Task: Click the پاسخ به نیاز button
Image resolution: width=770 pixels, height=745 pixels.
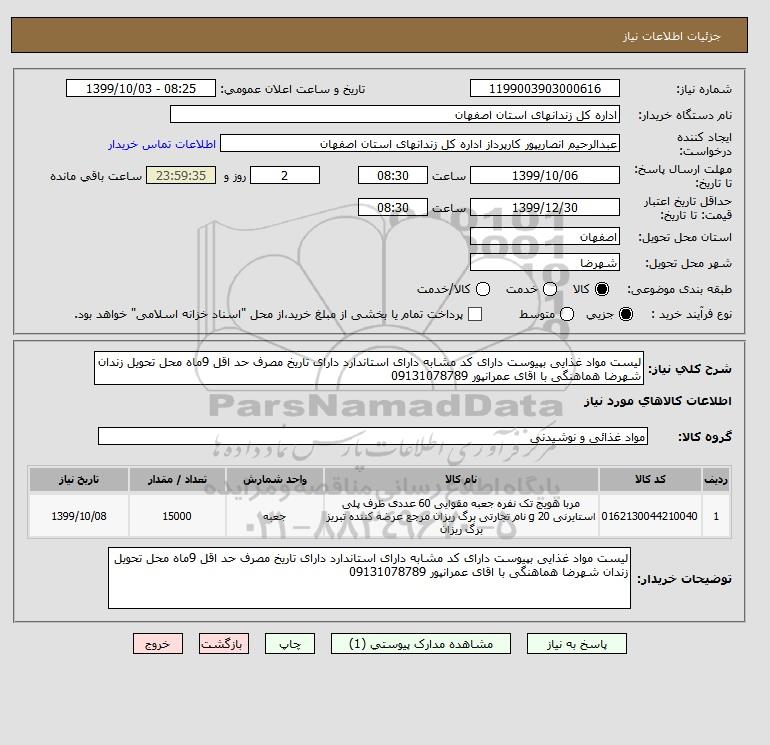Action: click(x=577, y=644)
